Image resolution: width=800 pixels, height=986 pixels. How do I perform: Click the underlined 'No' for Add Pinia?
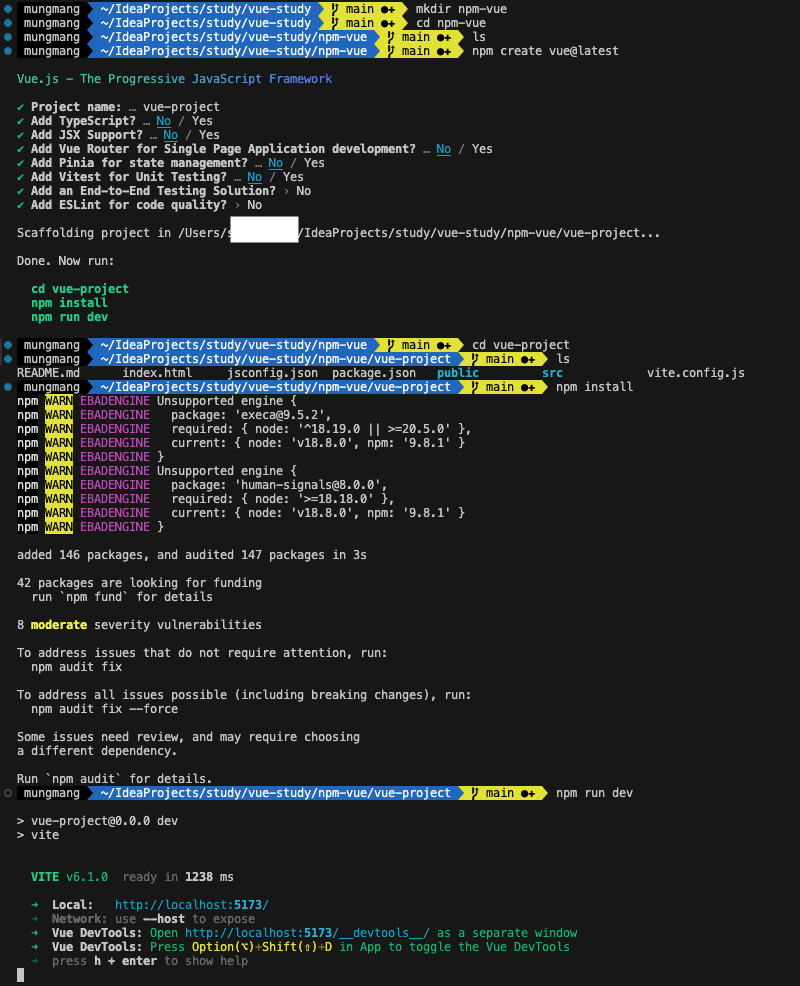pyautogui.click(x=275, y=163)
